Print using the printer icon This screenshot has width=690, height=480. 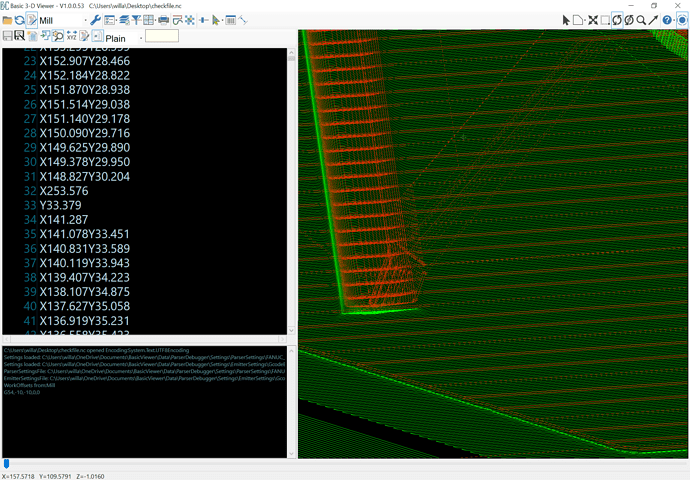(x=163, y=20)
